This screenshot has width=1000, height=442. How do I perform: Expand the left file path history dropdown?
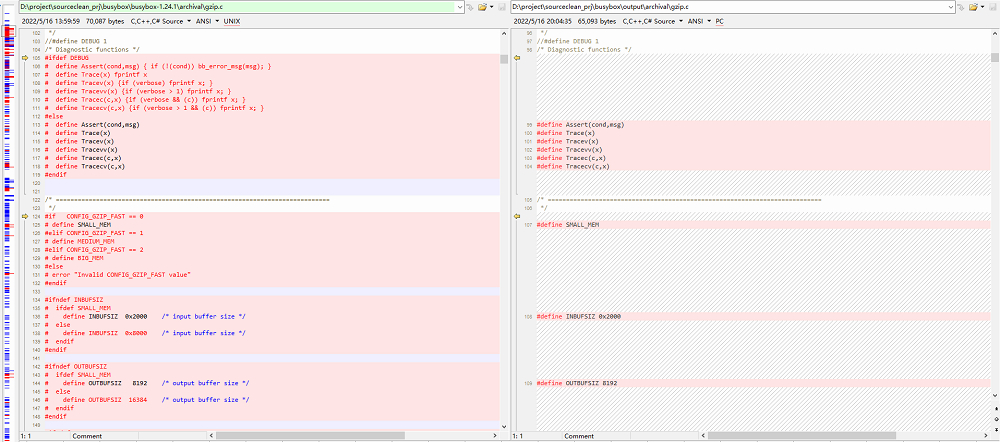coord(458,7)
